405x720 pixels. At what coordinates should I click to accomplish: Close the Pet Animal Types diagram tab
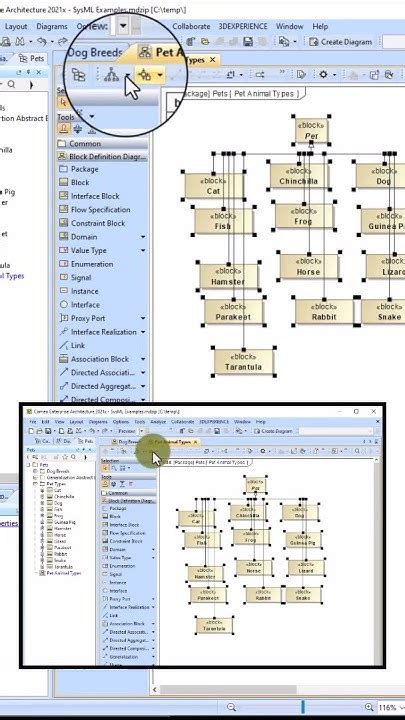coord(212,60)
